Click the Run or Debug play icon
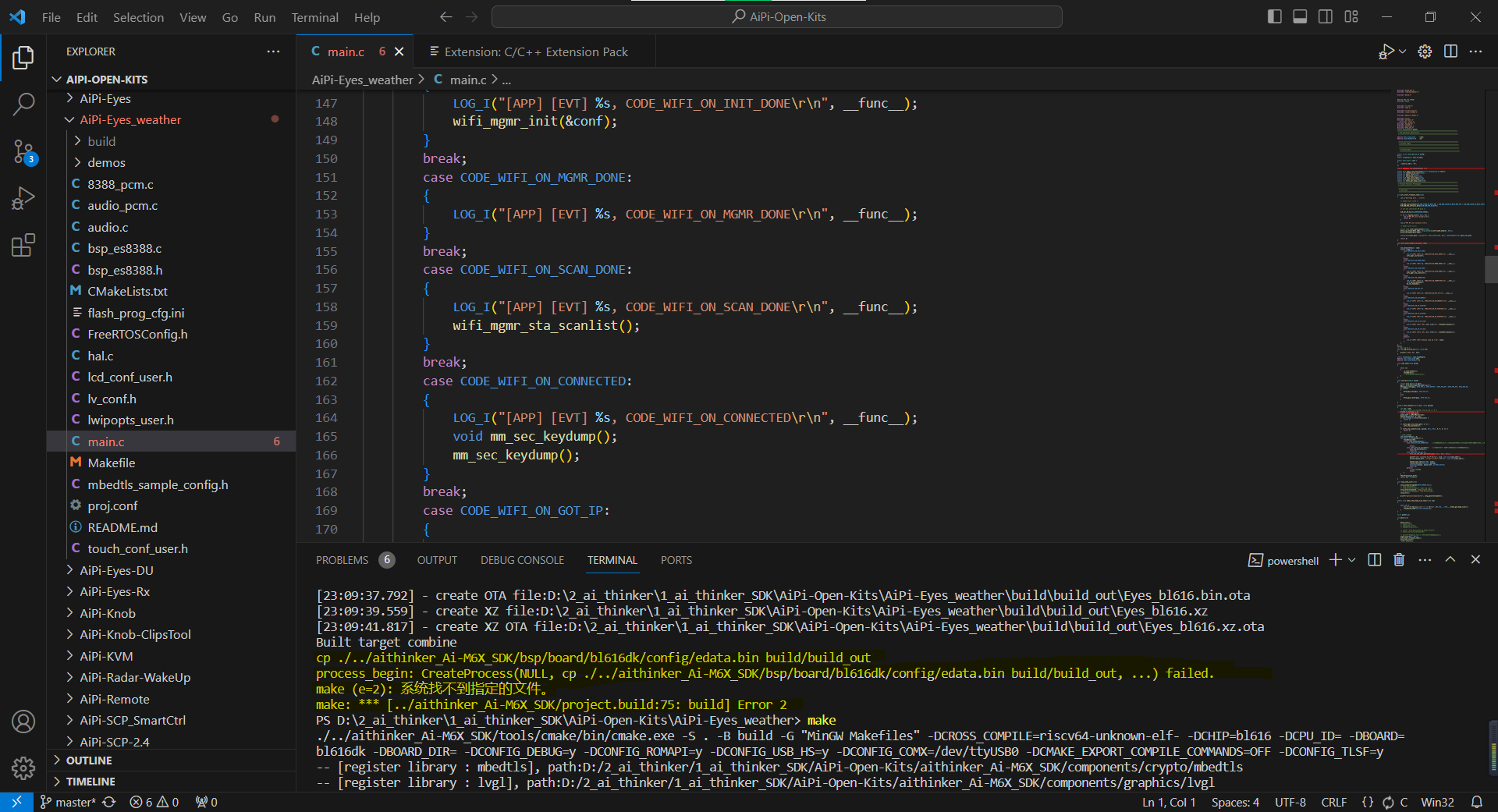This screenshot has height=812, width=1498. [1386, 51]
